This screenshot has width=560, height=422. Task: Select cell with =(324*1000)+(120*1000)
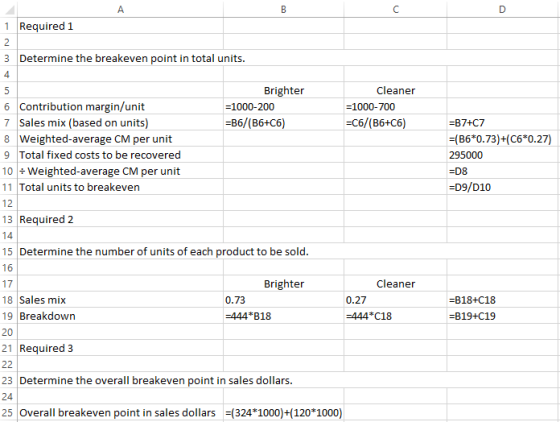coord(284,413)
